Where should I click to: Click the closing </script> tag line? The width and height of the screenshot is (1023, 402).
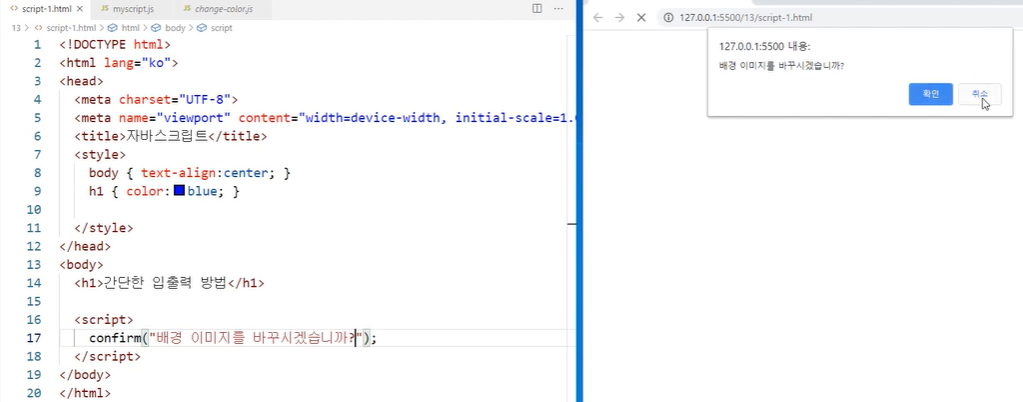coord(107,356)
